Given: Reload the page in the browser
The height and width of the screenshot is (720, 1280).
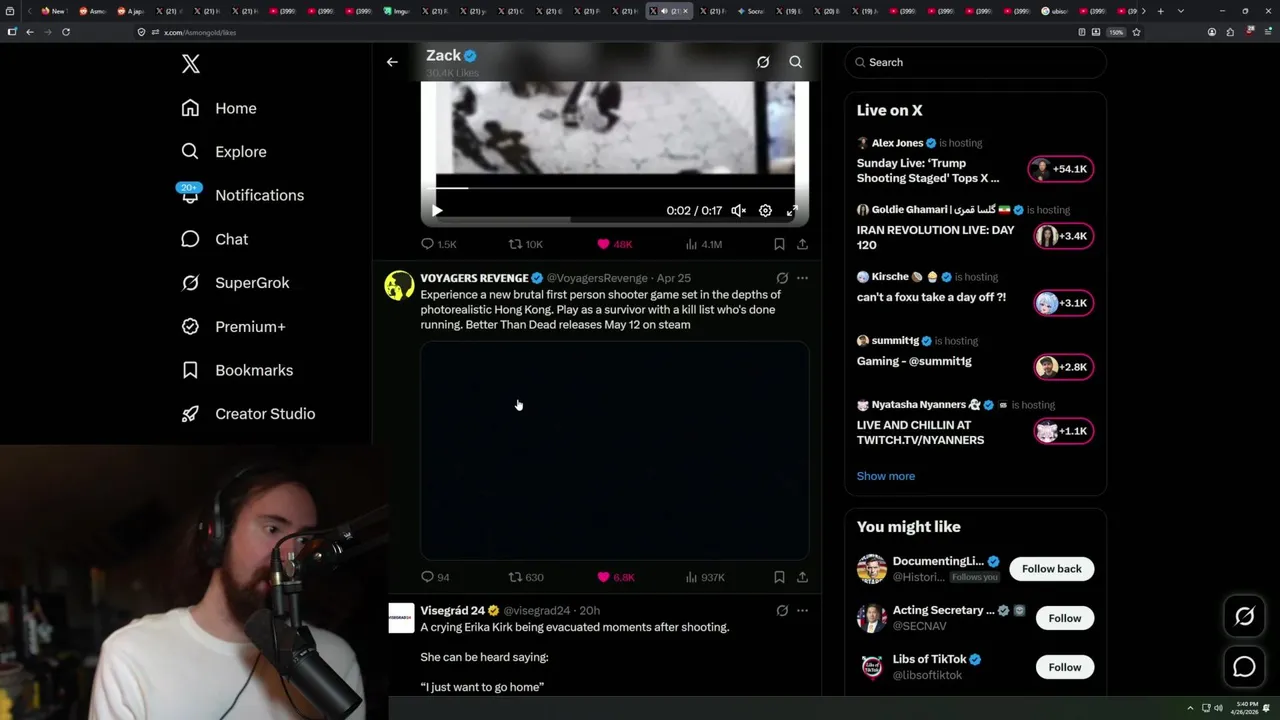Looking at the screenshot, I should click(x=66, y=32).
